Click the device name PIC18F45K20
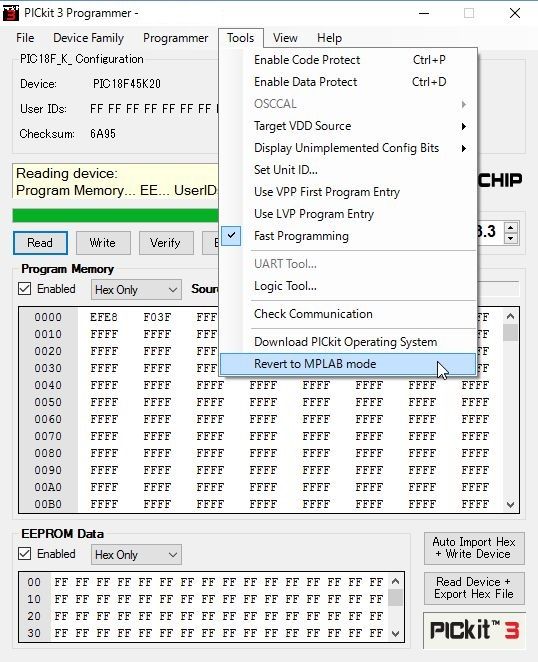This screenshot has width=538, height=662. (127, 84)
